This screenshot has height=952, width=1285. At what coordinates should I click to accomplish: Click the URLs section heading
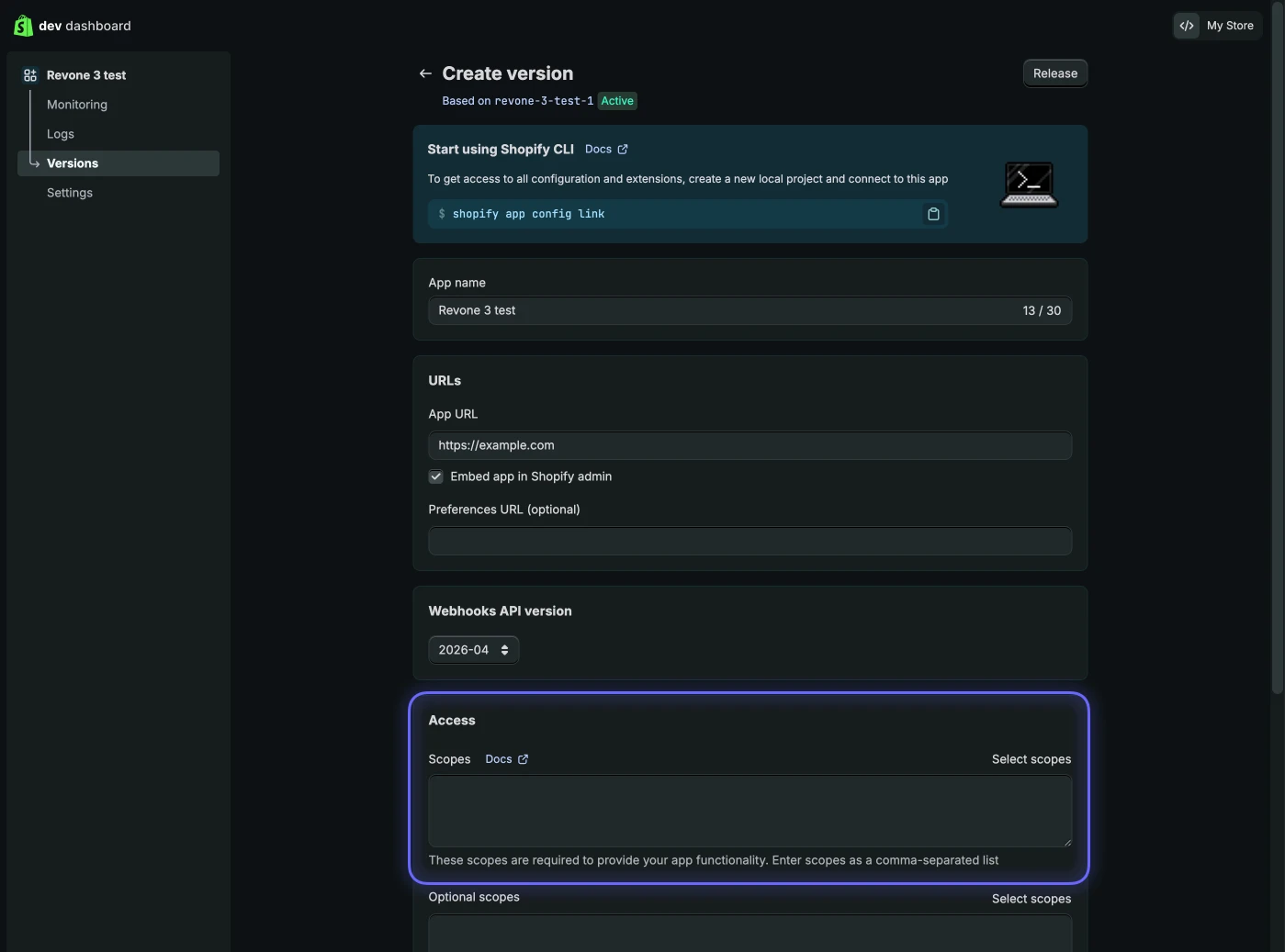pos(445,380)
